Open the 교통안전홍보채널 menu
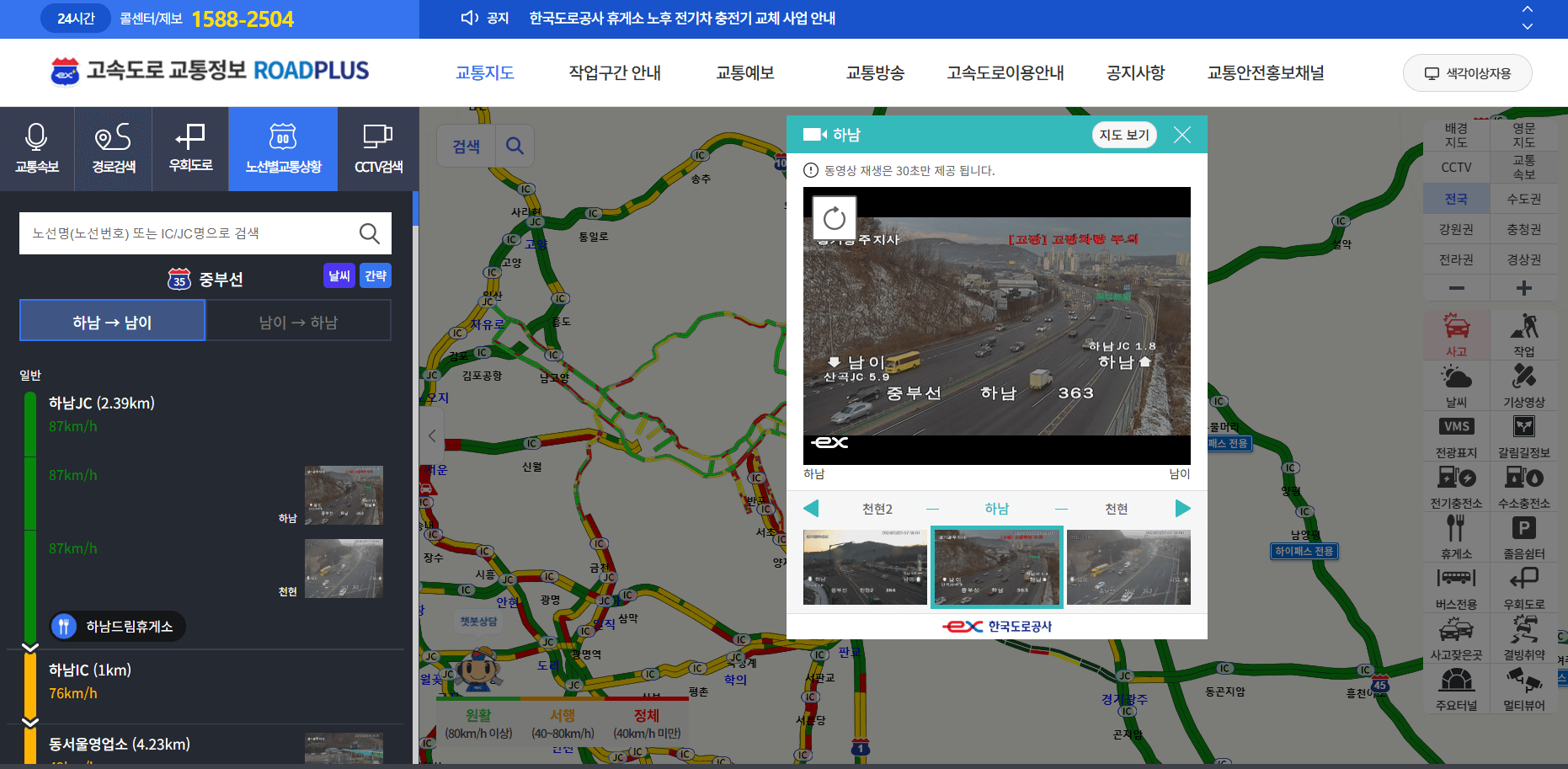Screen dimensions: 1568x769 (1266, 72)
